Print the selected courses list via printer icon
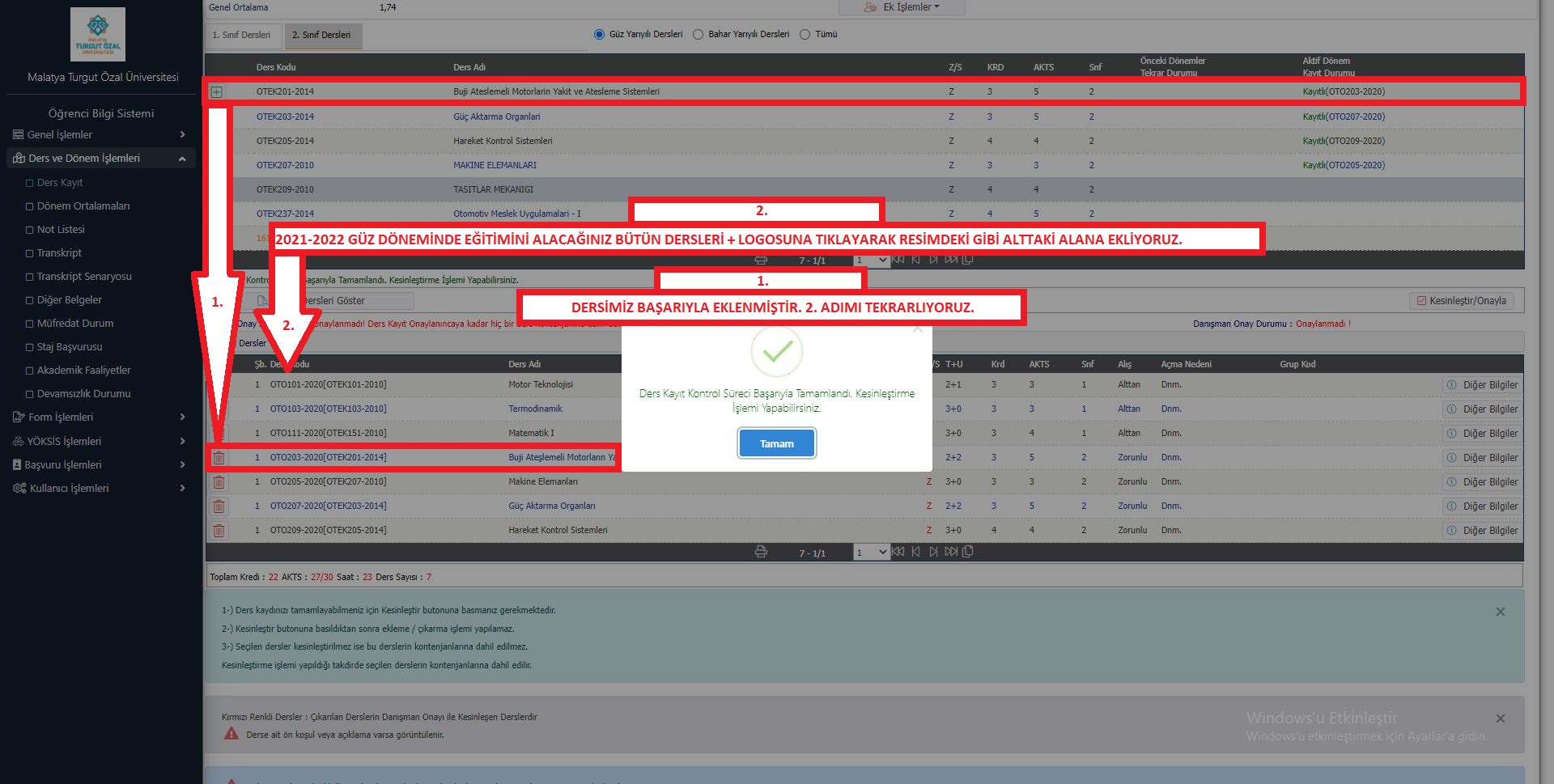 [761, 552]
